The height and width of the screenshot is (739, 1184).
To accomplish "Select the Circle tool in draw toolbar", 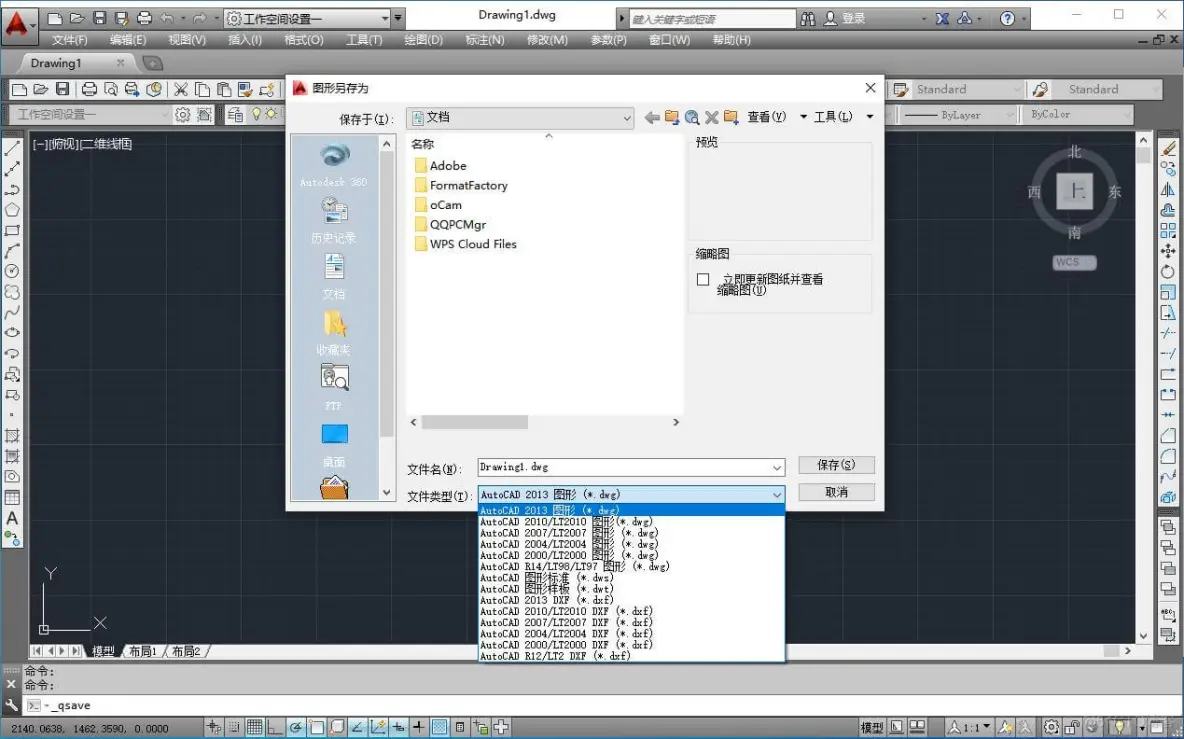I will (12, 271).
